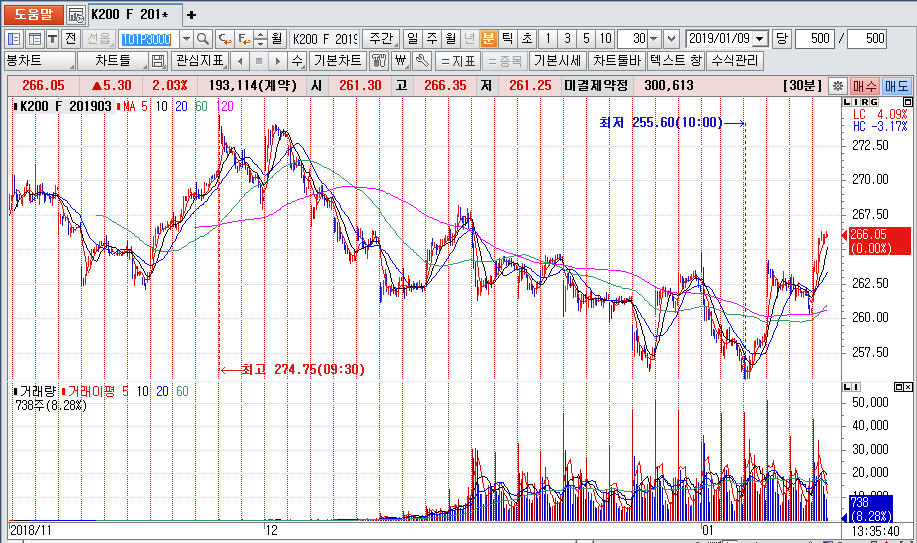Click the 매도 sell button

pos(895,86)
